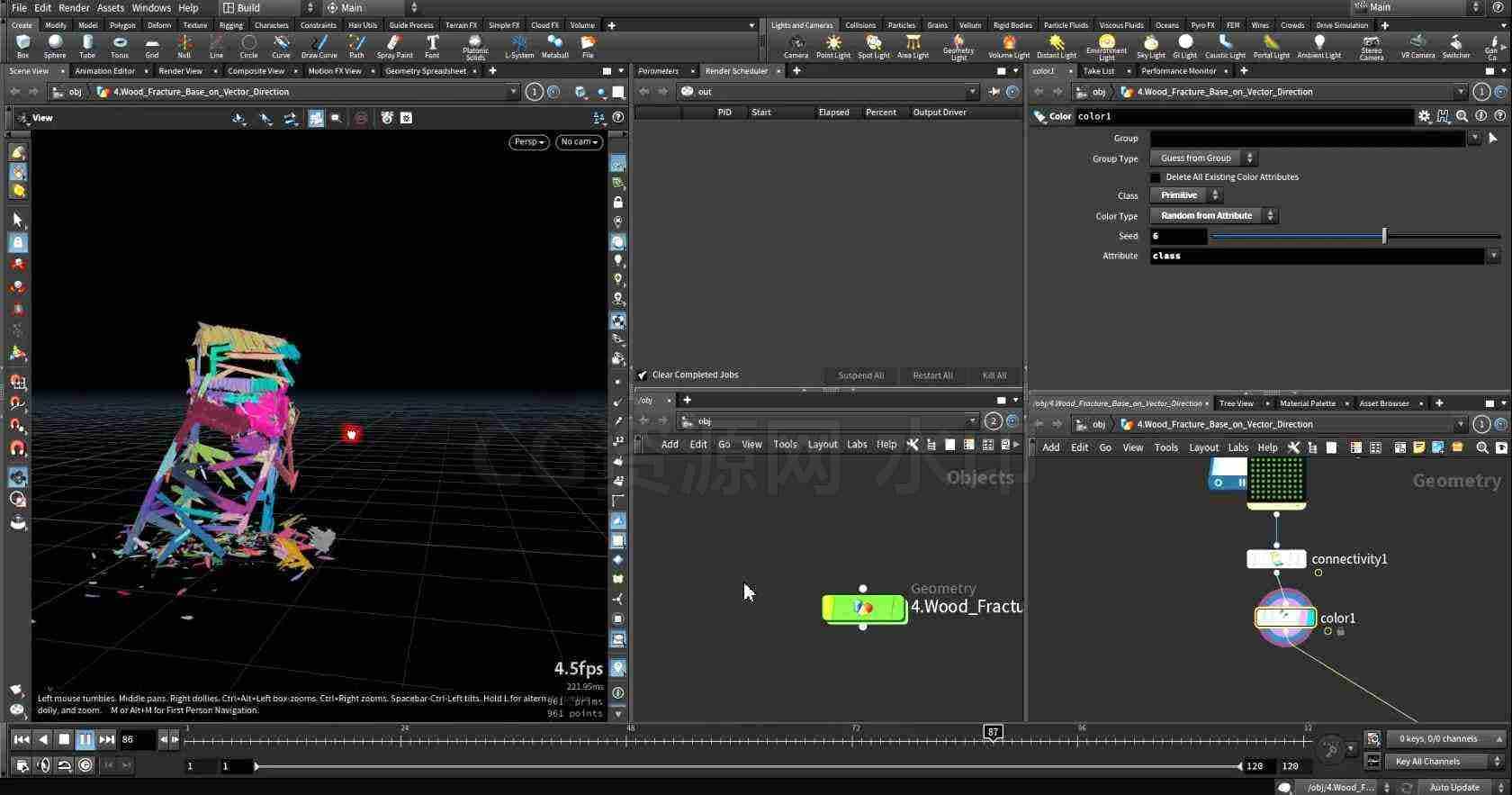Add a Distant Light from the shelf

point(1057,46)
